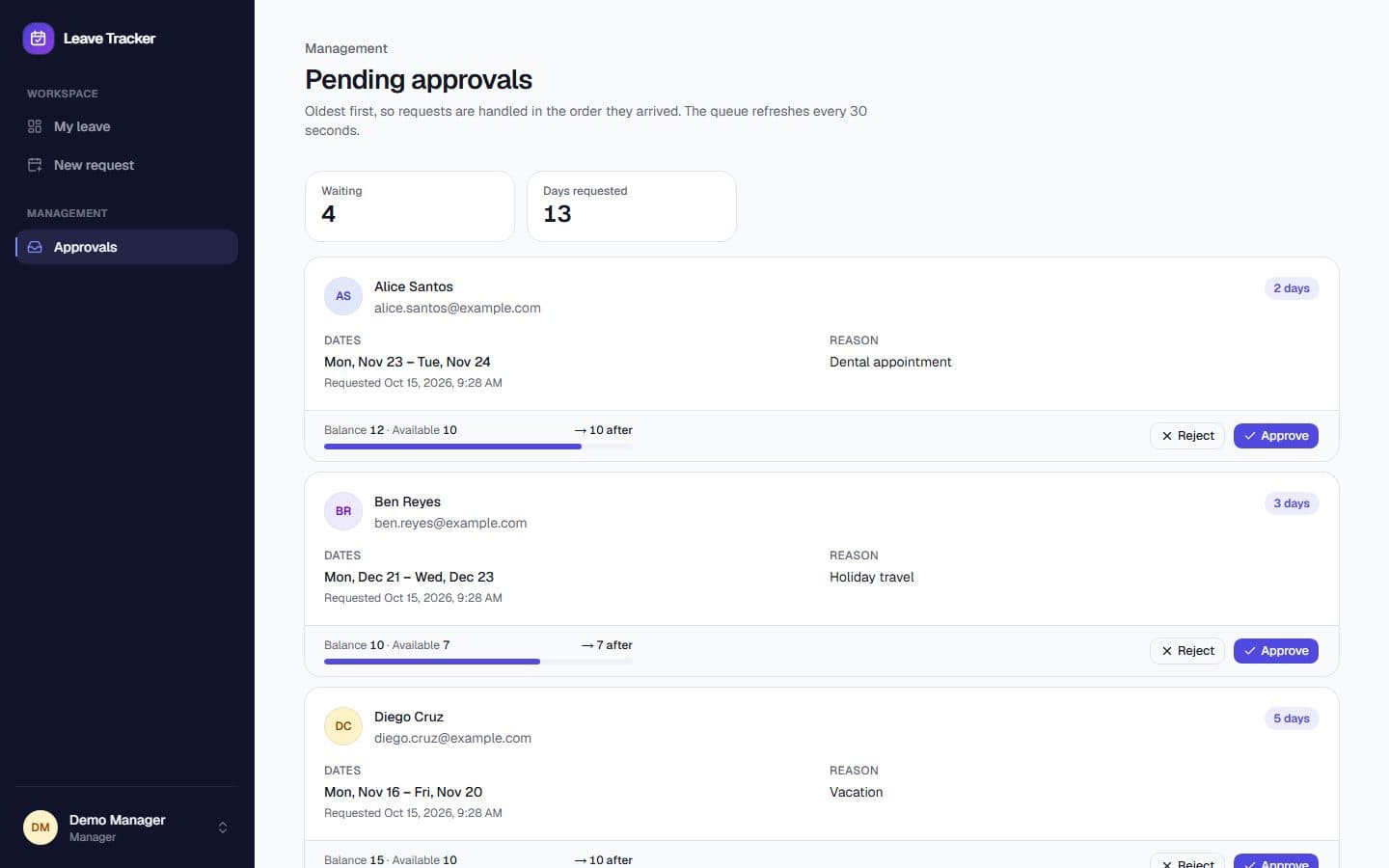Click the Leave Tracker calendar logo icon
This screenshot has height=868, width=1389.
39,39
